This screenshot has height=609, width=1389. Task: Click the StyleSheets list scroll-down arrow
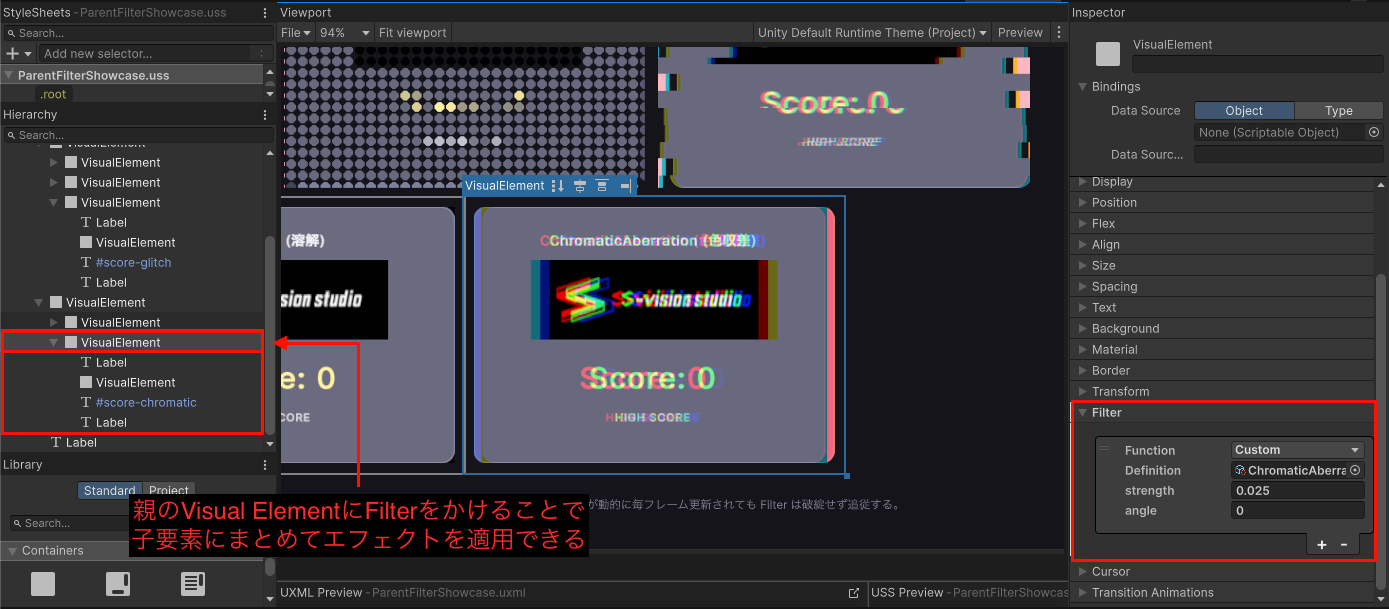click(x=269, y=94)
